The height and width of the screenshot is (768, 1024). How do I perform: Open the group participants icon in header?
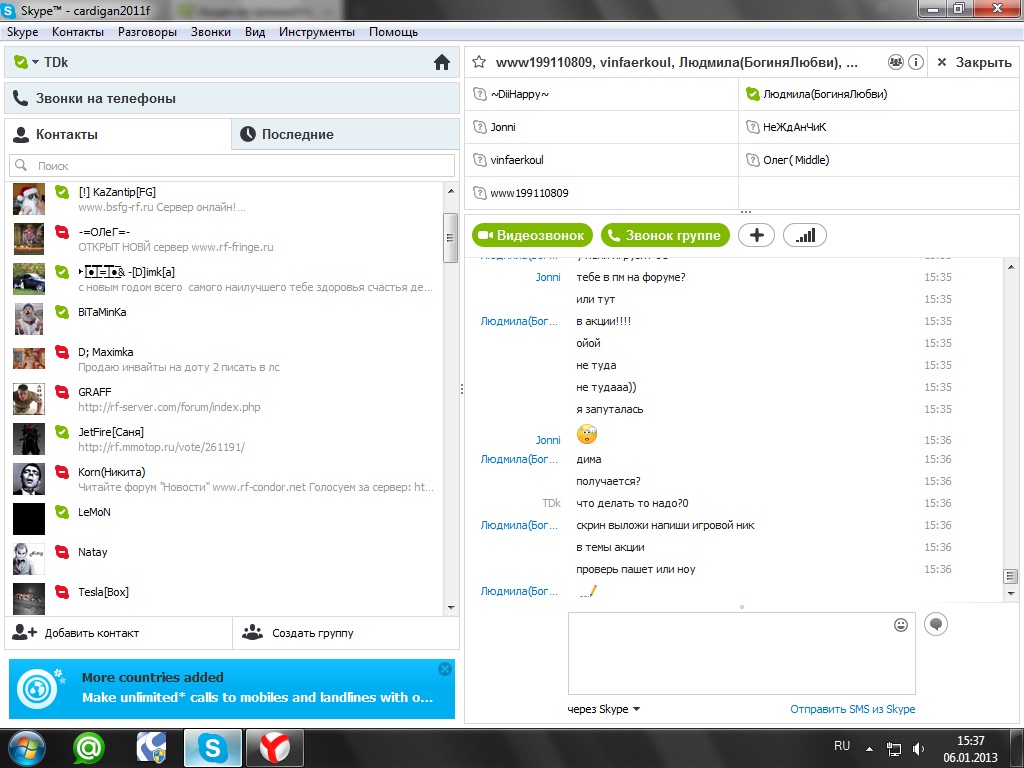pos(896,62)
